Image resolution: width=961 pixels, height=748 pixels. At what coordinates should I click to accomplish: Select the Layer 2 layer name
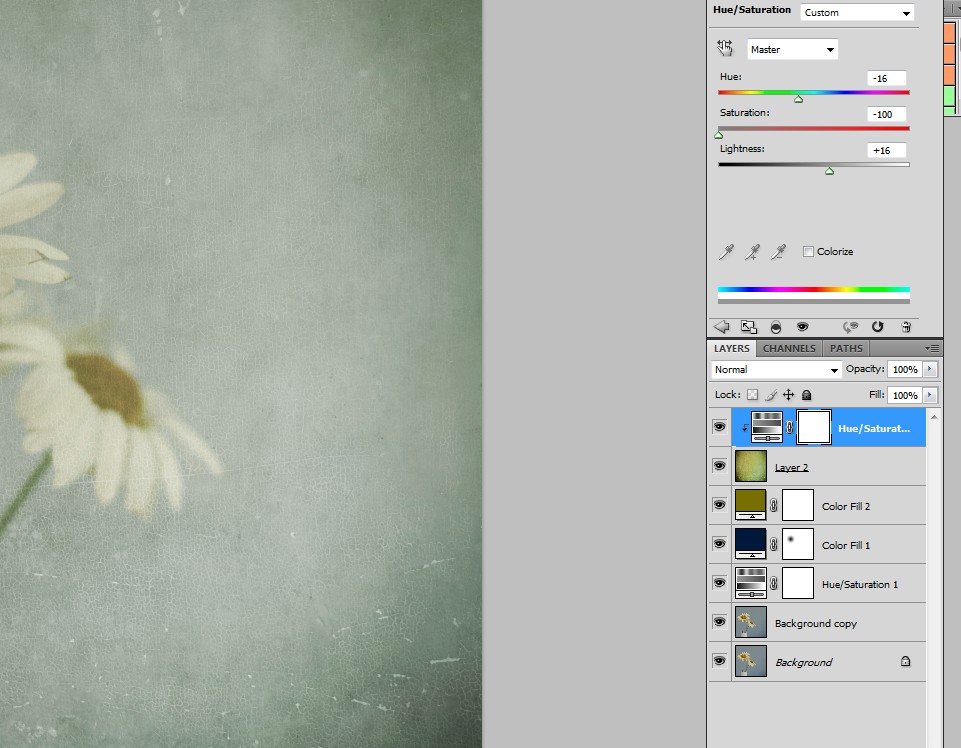click(x=791, y=467)
